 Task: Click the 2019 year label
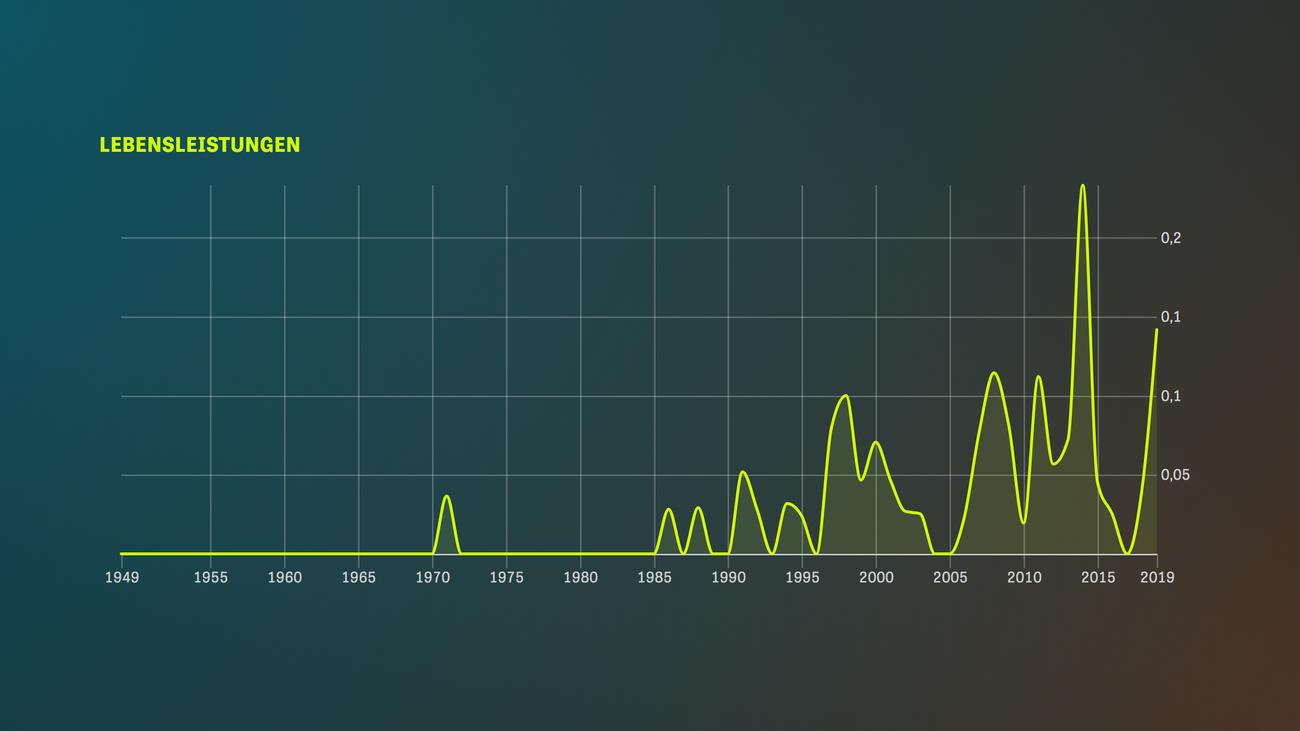pyautogui.click(x=1157, y=578)
